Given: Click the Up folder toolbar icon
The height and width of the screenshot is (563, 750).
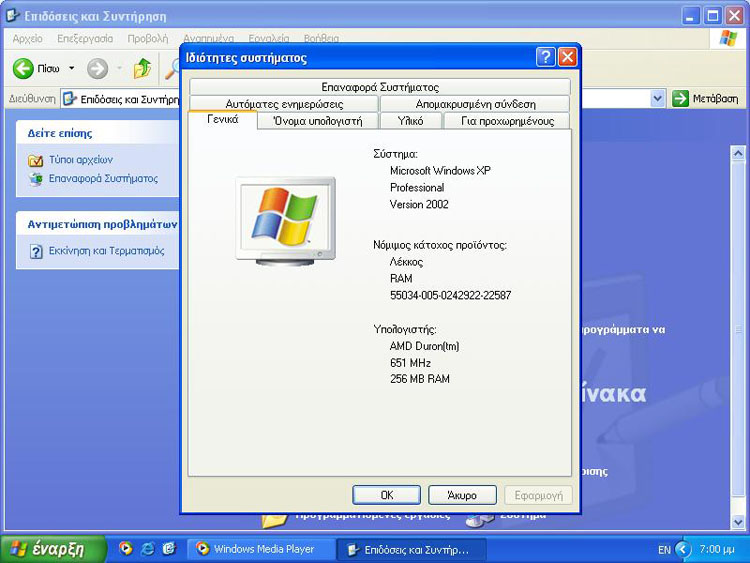Looking at the screenshot, I should pos(142,69).
